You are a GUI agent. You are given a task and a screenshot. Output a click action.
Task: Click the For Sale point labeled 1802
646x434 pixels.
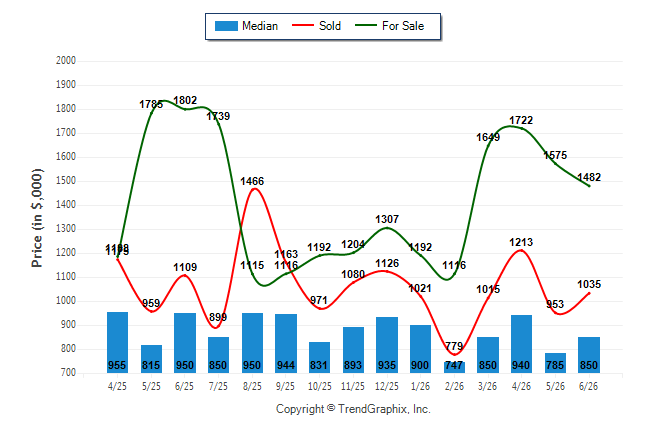(x=185, y=109)
